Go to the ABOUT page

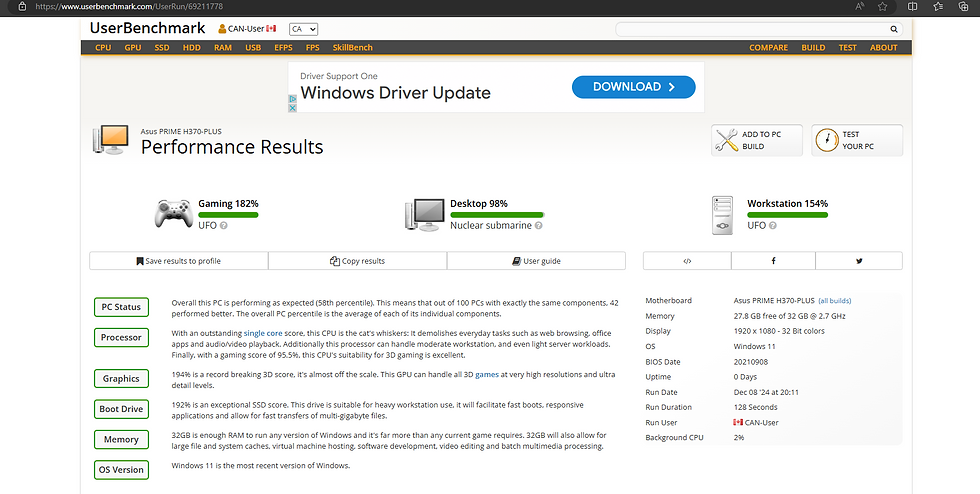click(x=883, y=48)
